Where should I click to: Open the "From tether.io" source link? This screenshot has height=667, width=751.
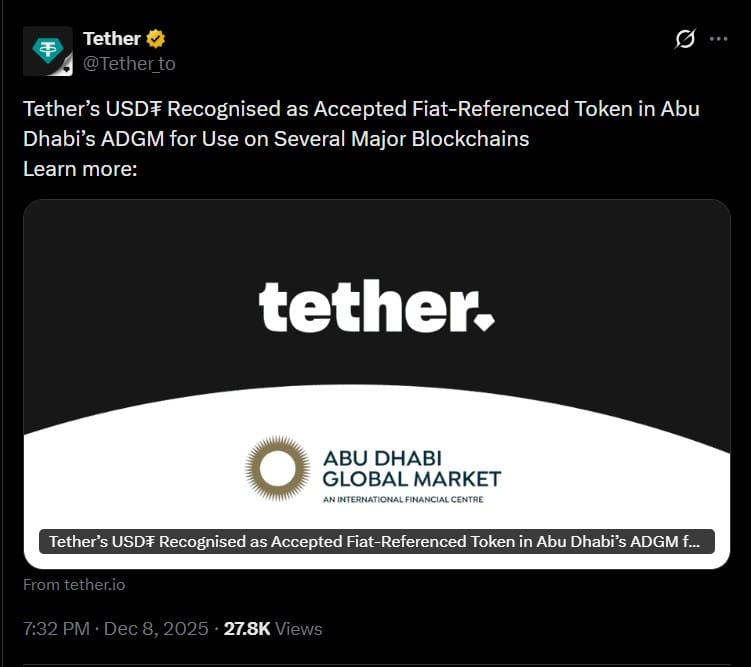pyautogui.click(x=74, y=585)
